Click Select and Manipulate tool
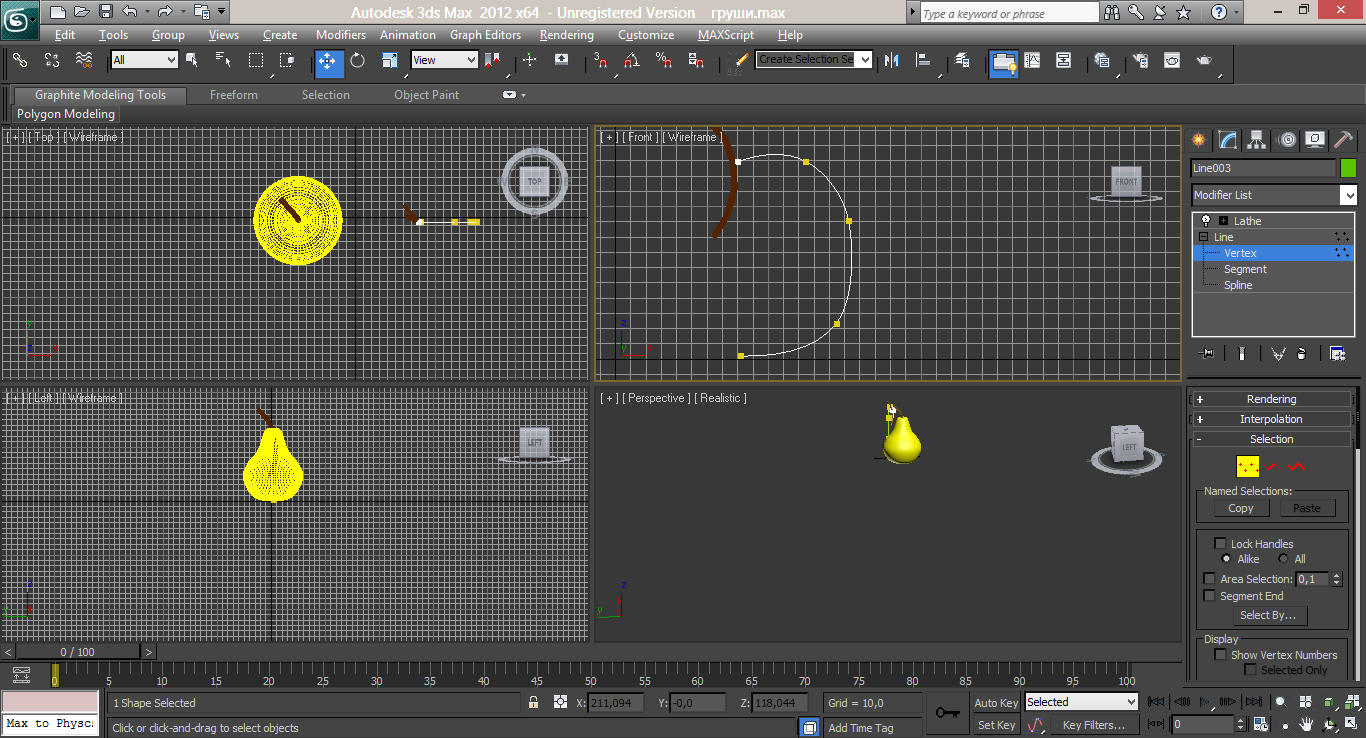The image size is (1366, 738). tap(530, 60)
